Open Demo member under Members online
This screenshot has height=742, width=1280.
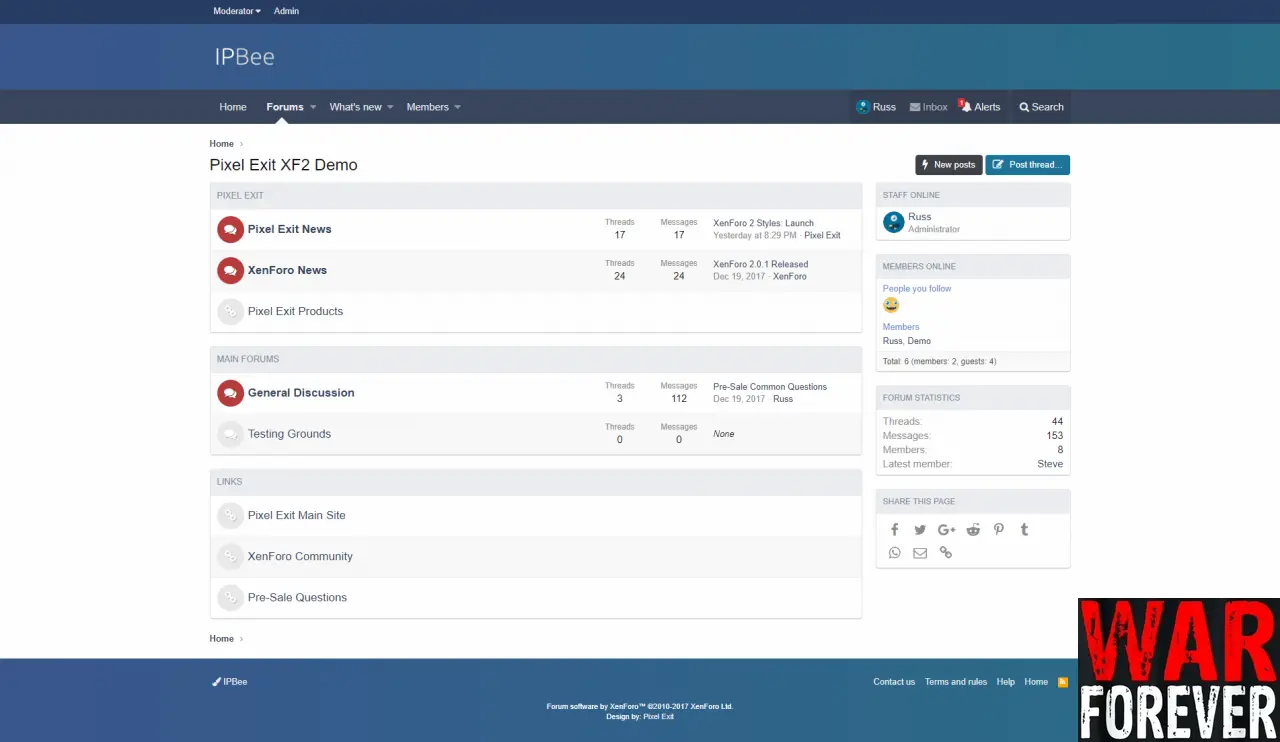pos(919,341)
